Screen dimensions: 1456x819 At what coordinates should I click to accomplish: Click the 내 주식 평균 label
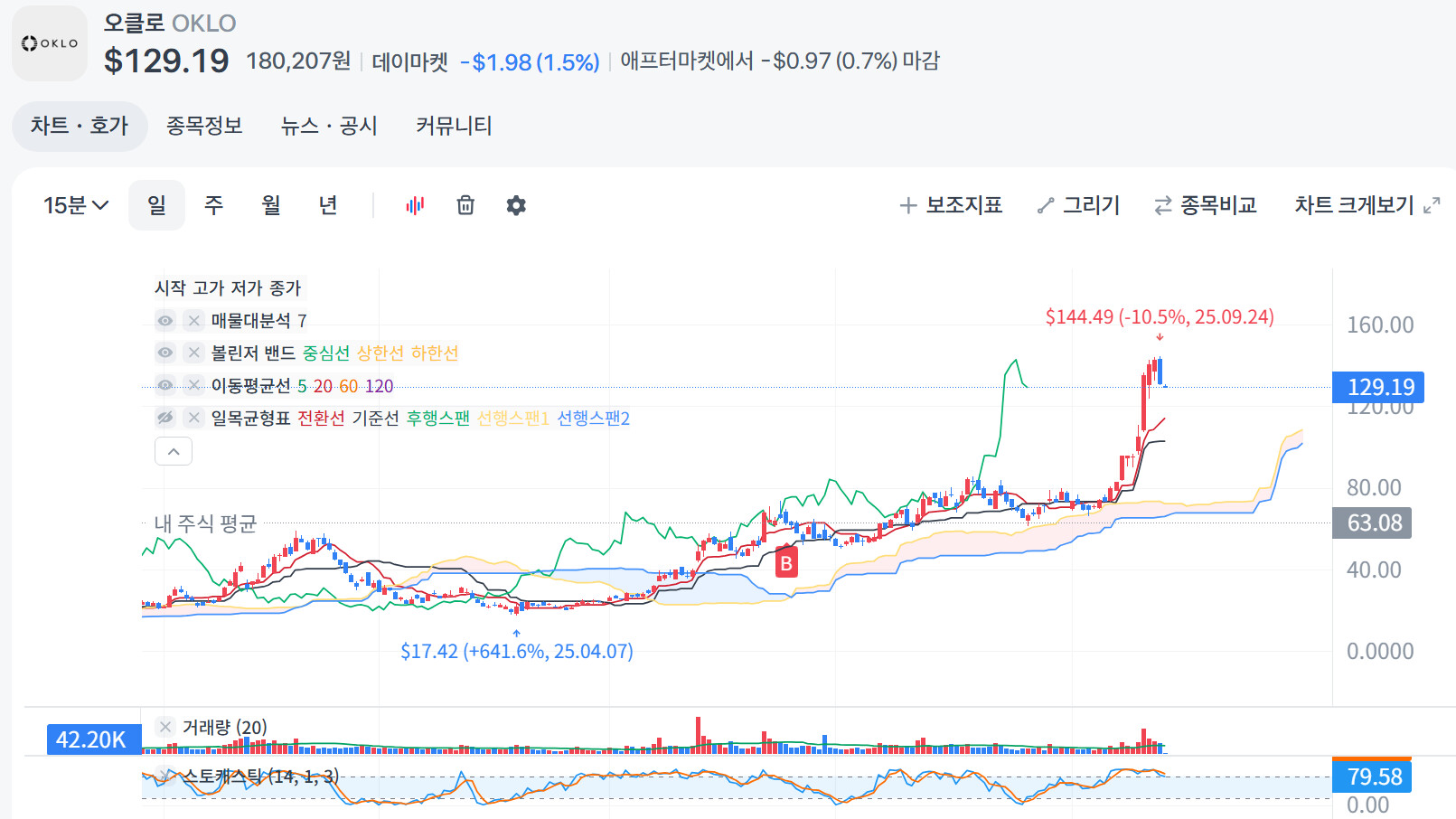tap(205, 523)
